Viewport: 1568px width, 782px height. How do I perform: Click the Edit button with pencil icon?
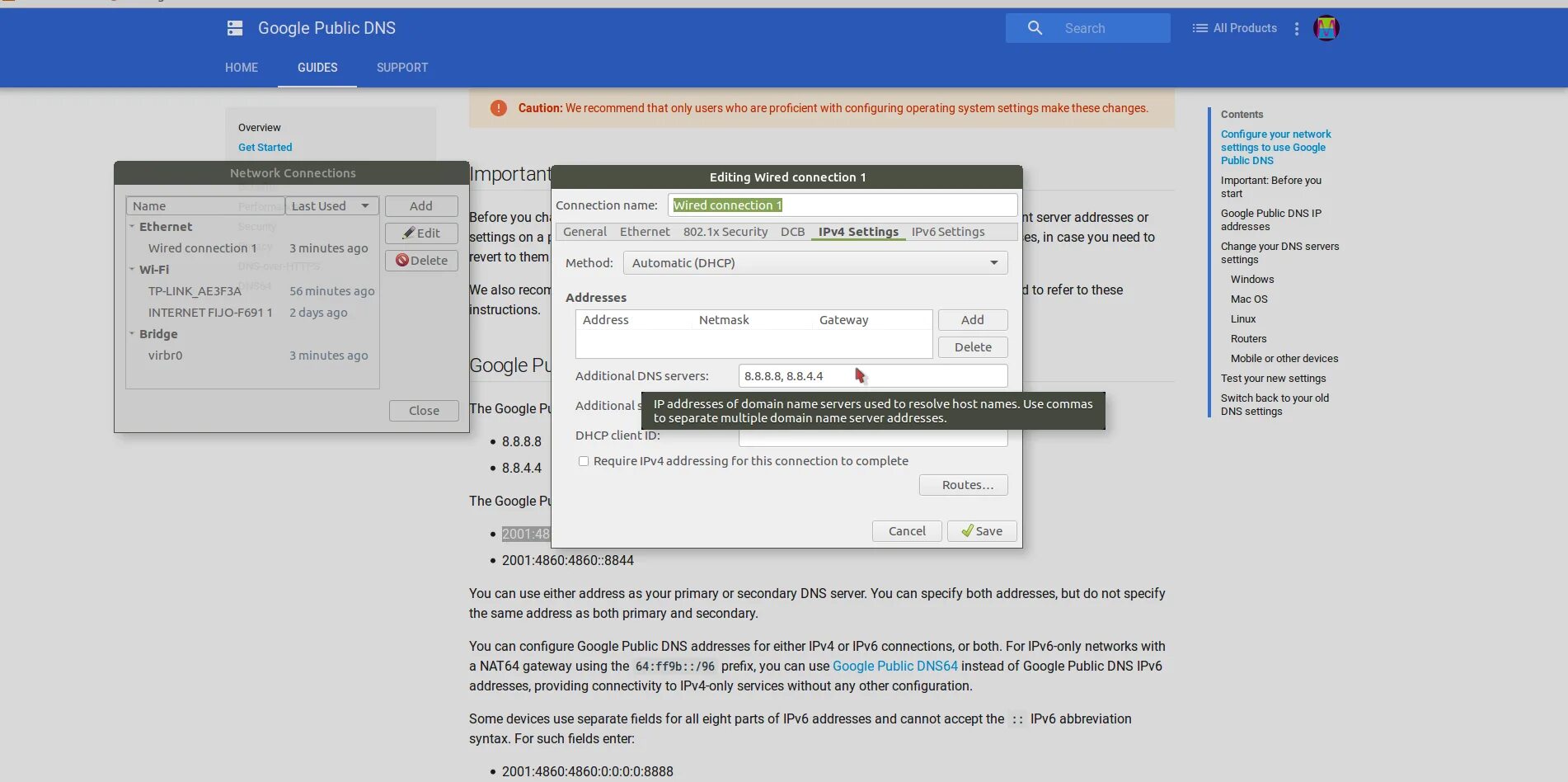click(421, 233)
